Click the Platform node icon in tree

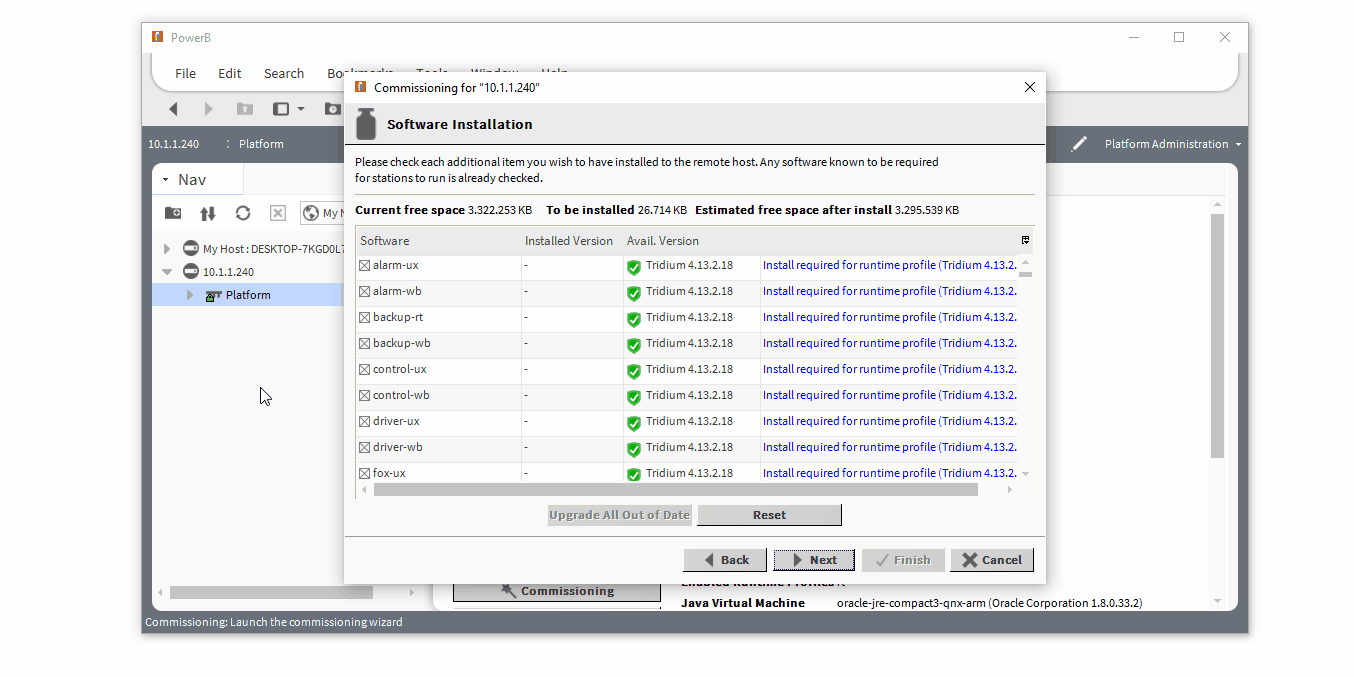(213, 295)
